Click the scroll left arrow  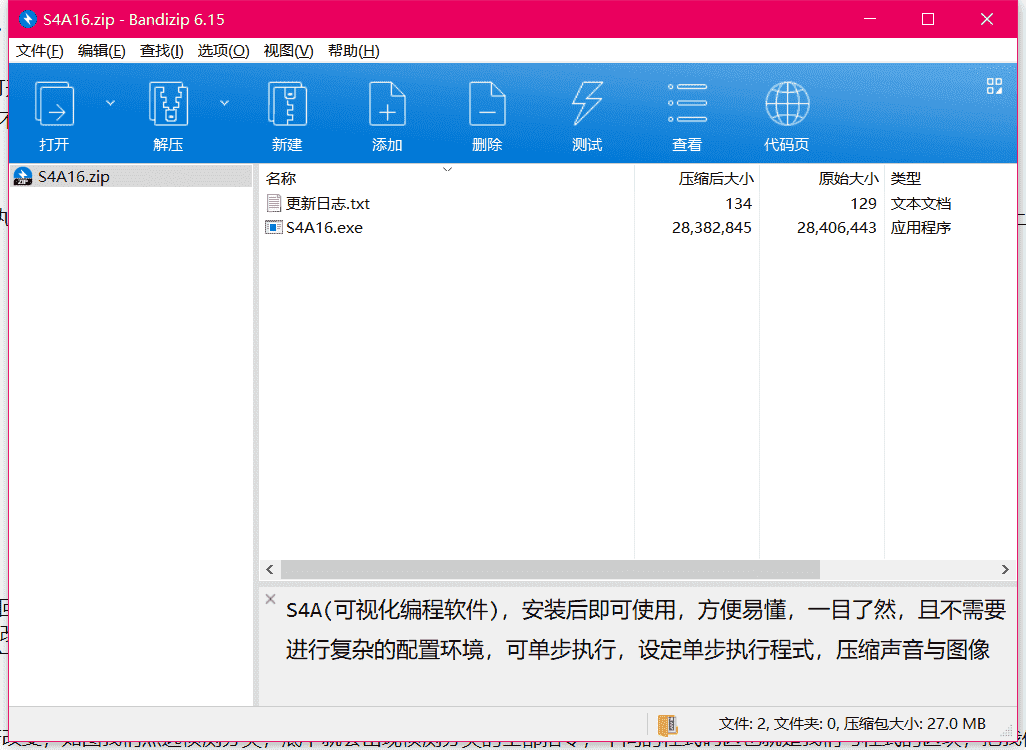270,569
